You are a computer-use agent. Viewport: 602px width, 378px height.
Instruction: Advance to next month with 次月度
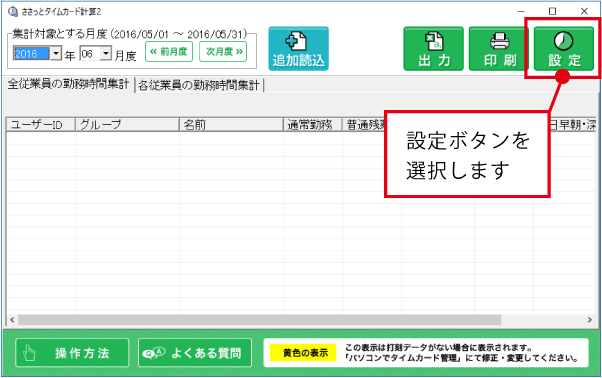click(223, 52)
